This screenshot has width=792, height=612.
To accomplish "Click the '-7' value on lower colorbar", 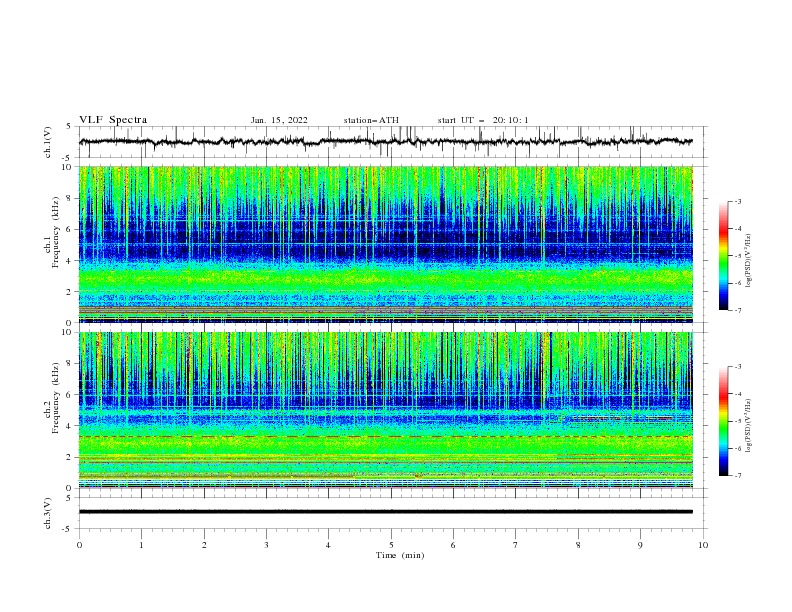I will coord(737,476).
